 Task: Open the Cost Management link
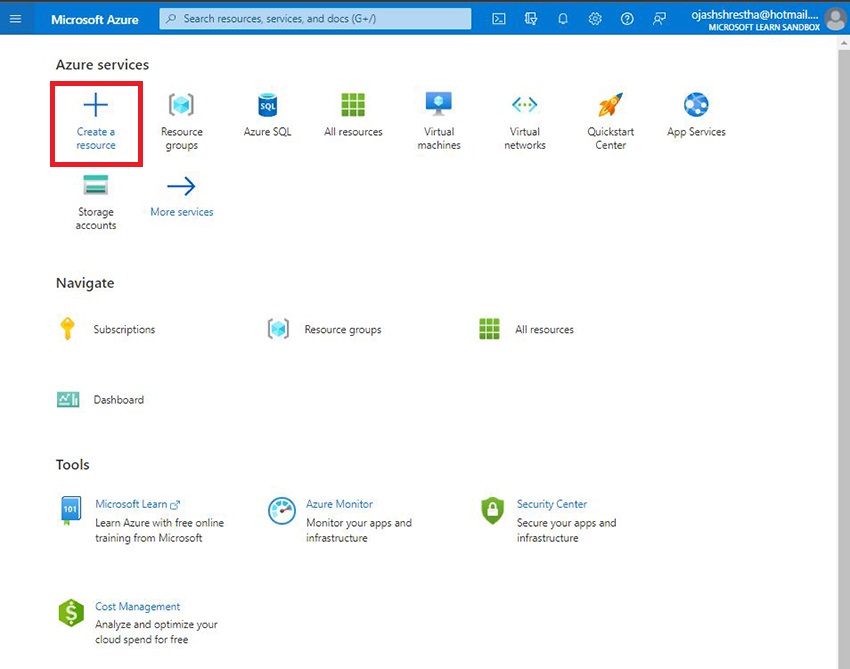[137, 607]
